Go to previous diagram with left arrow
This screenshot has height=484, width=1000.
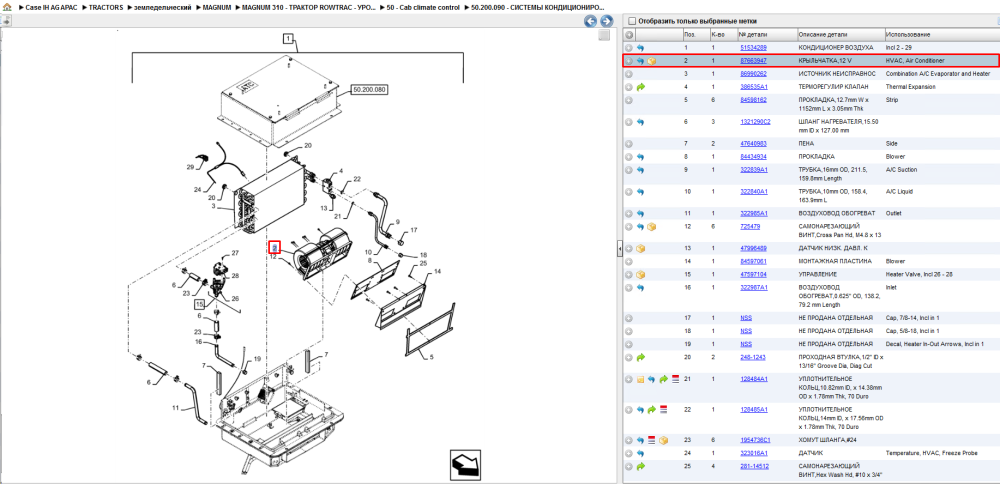pyautogui.click(x=591, y=21)
